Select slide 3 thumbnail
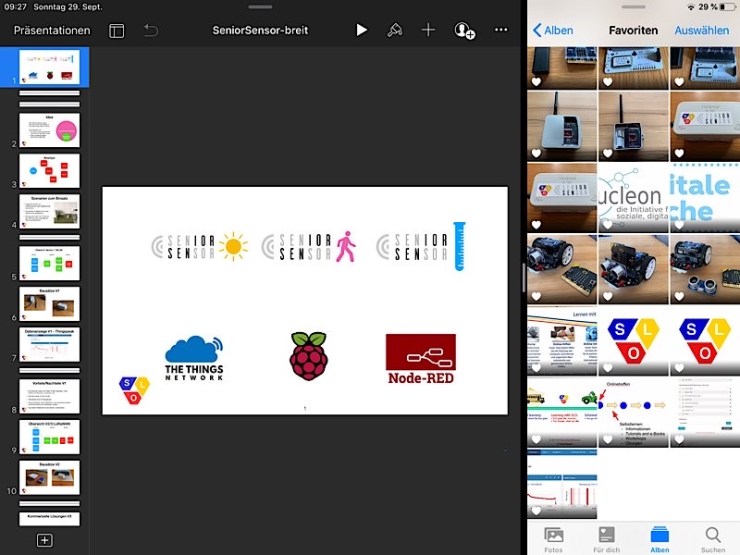Viewport: 740px width, 555px height. pyautogui.click(x=50, y=171)
